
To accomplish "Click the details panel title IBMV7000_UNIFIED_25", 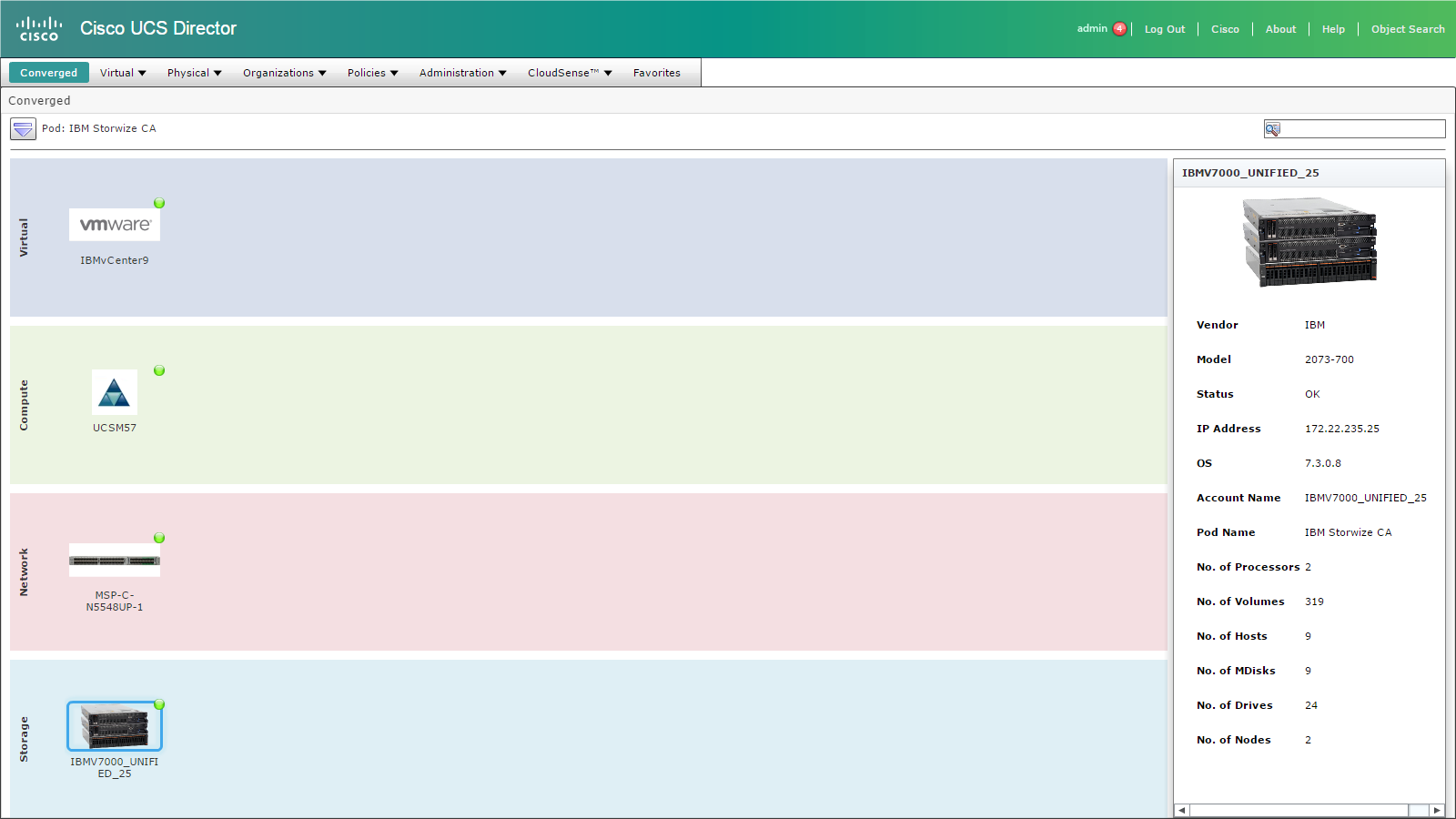I will [1250, 173].
